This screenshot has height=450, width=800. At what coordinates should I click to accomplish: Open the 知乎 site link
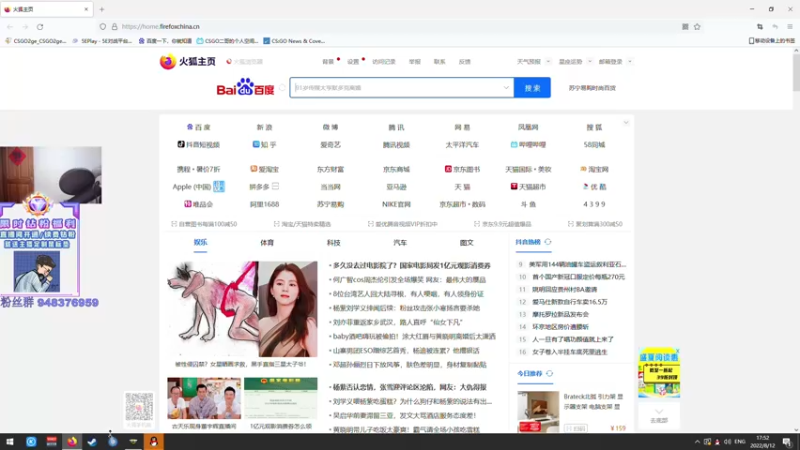(x=264, y=145)
